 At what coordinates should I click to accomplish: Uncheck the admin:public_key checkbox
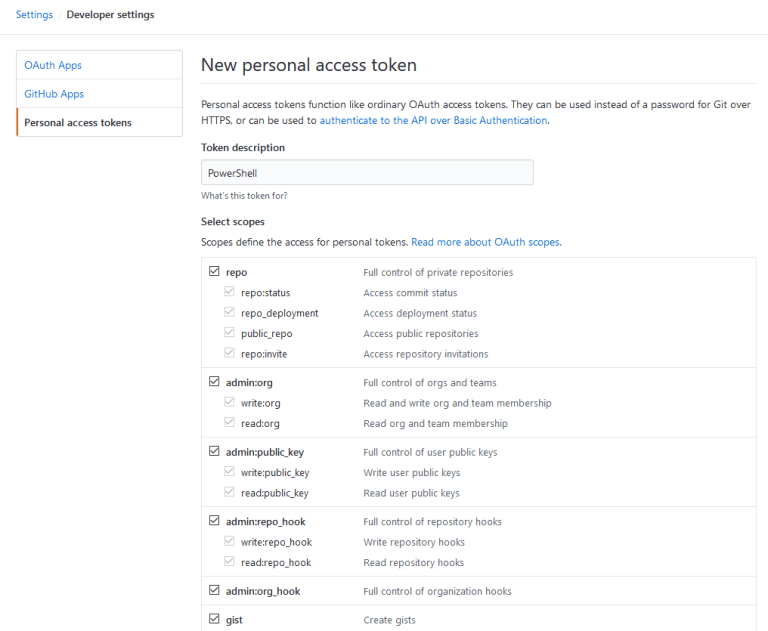[x=214, y=451]
